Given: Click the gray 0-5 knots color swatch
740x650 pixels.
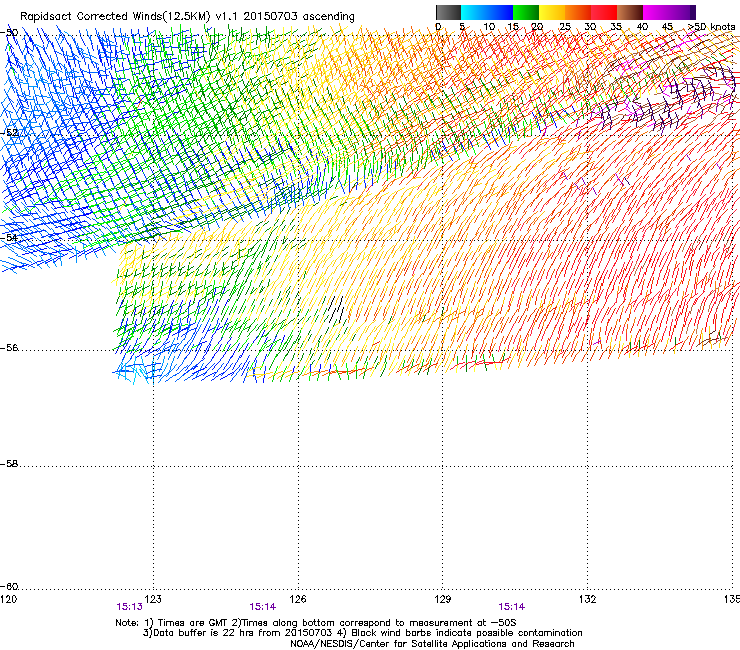Looking at the screenshot, I should pos(449,12).
